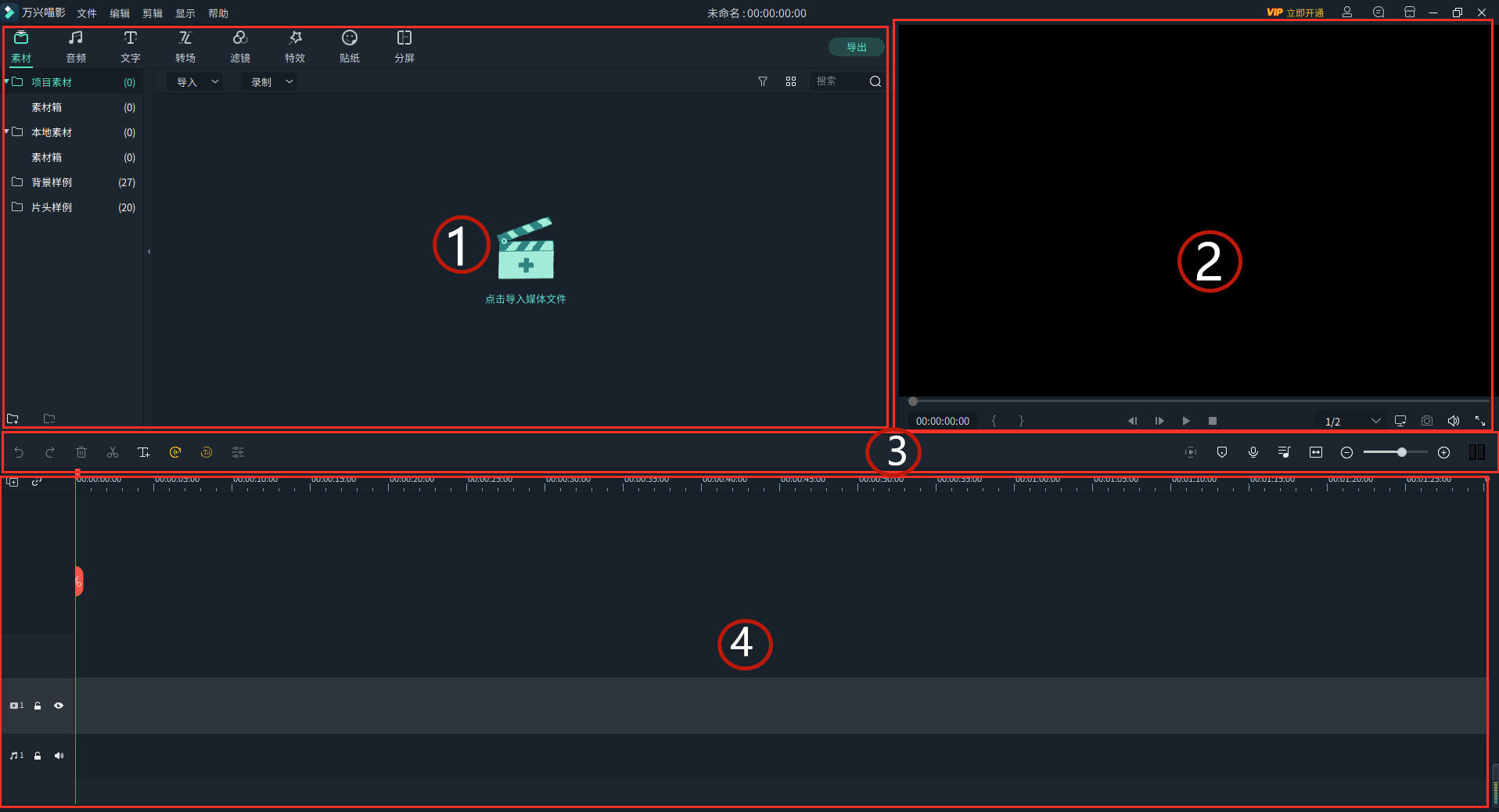Hide video track 1 with the eye icon
The image size is (1499, 812).
tap(59, 706)
